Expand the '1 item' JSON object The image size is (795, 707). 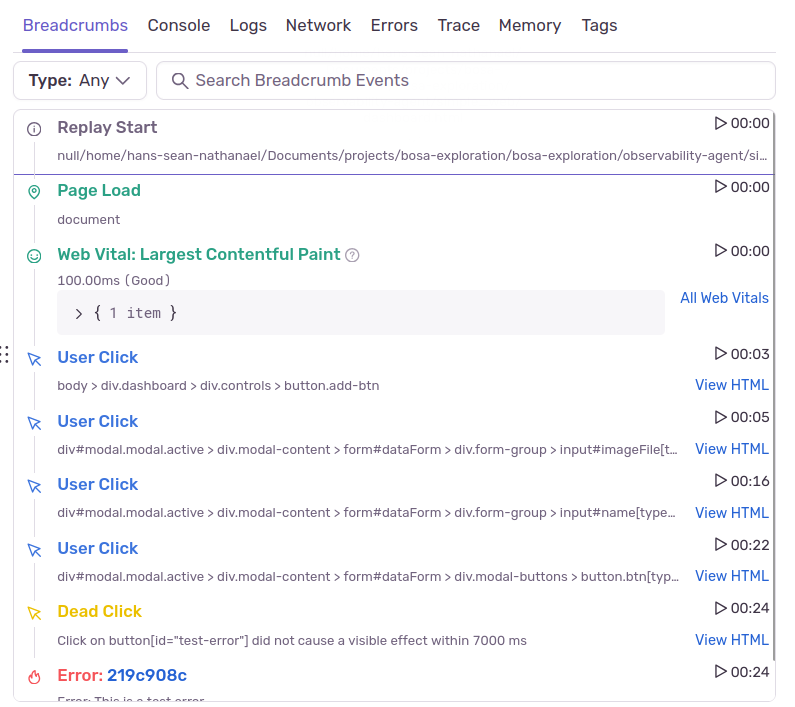coord(79,313)
